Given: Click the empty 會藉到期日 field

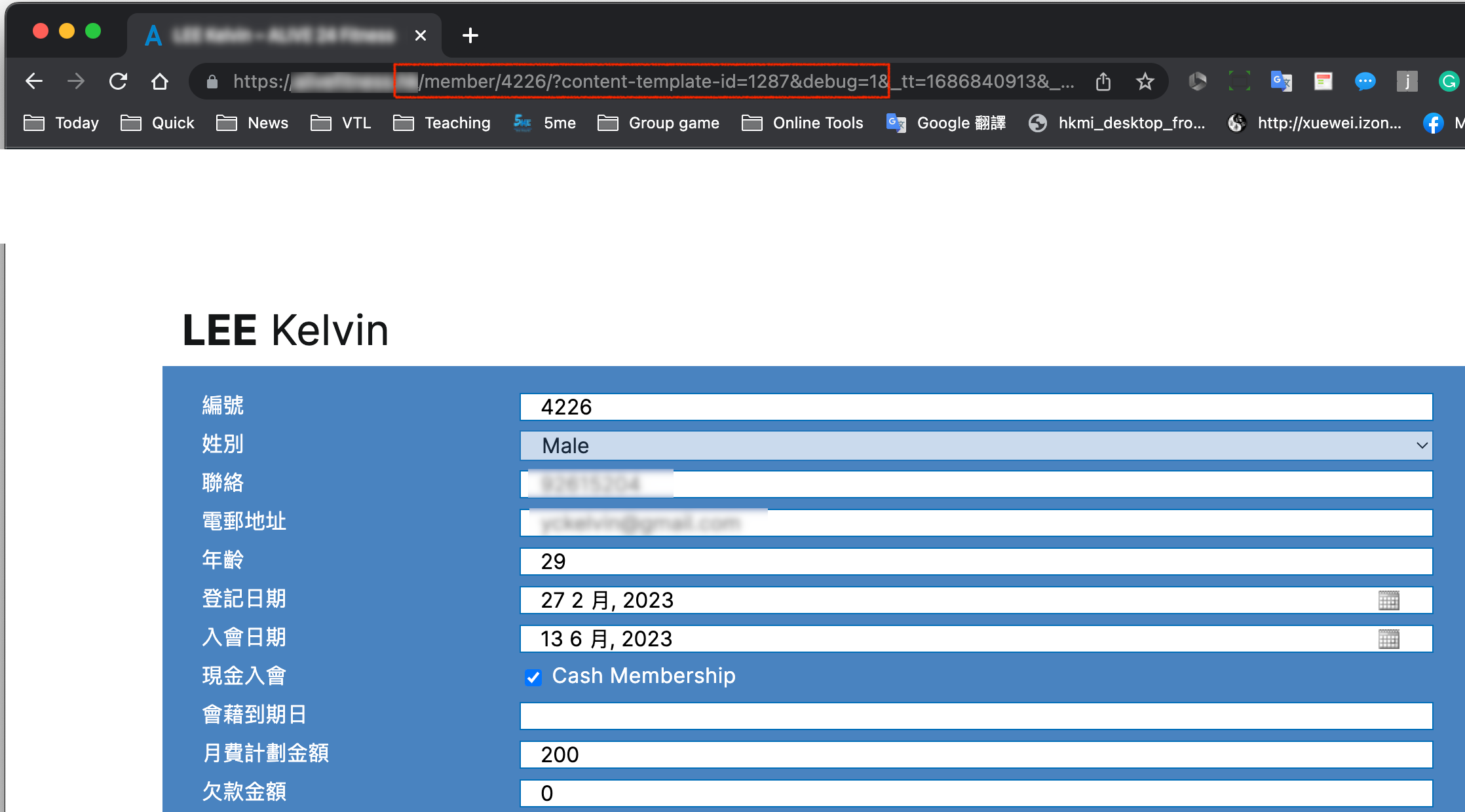Looking at the screenshot, I should point(976,716).
